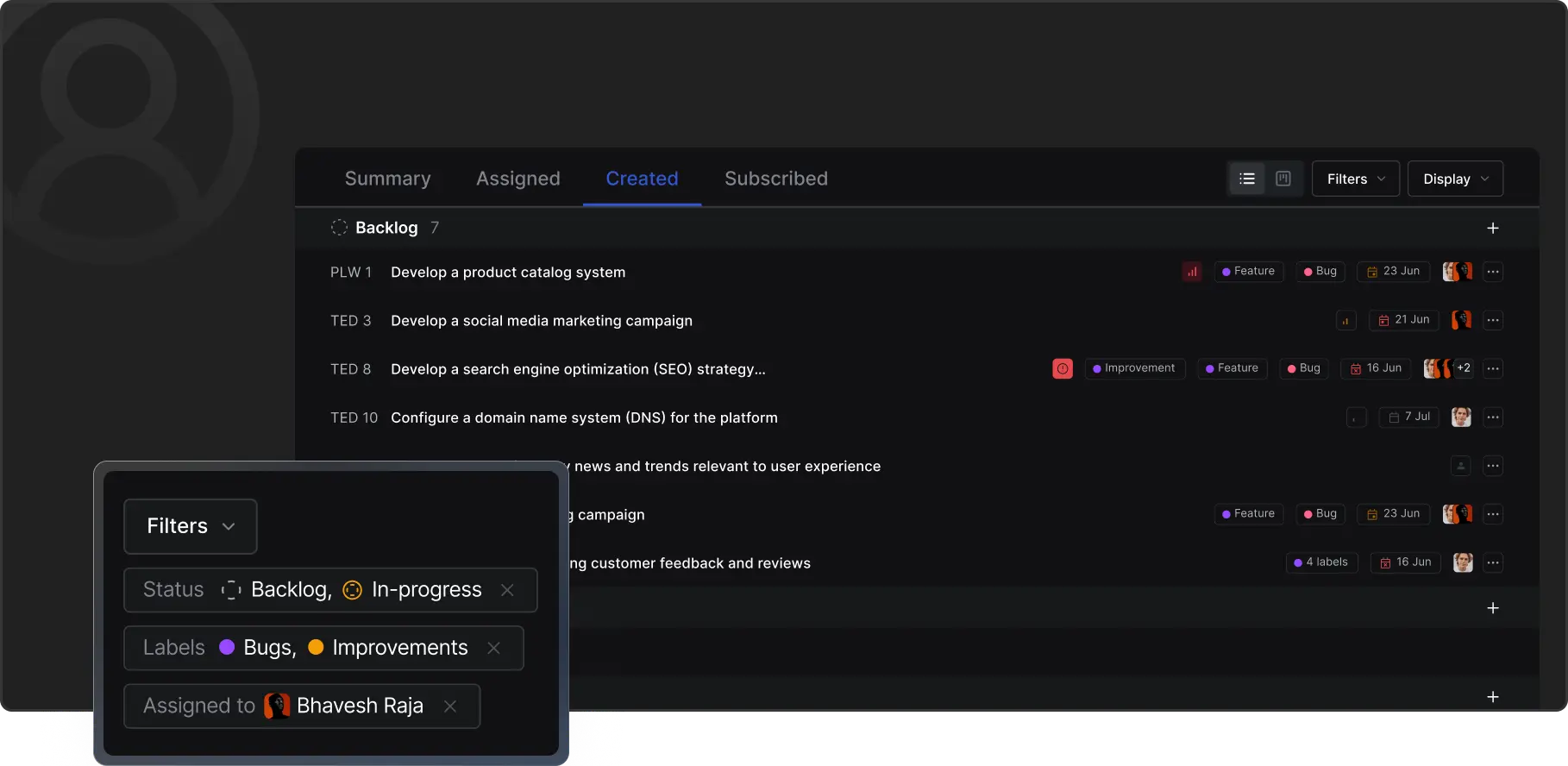
Task: Switch to the Assigned tab
Action: 517,179
